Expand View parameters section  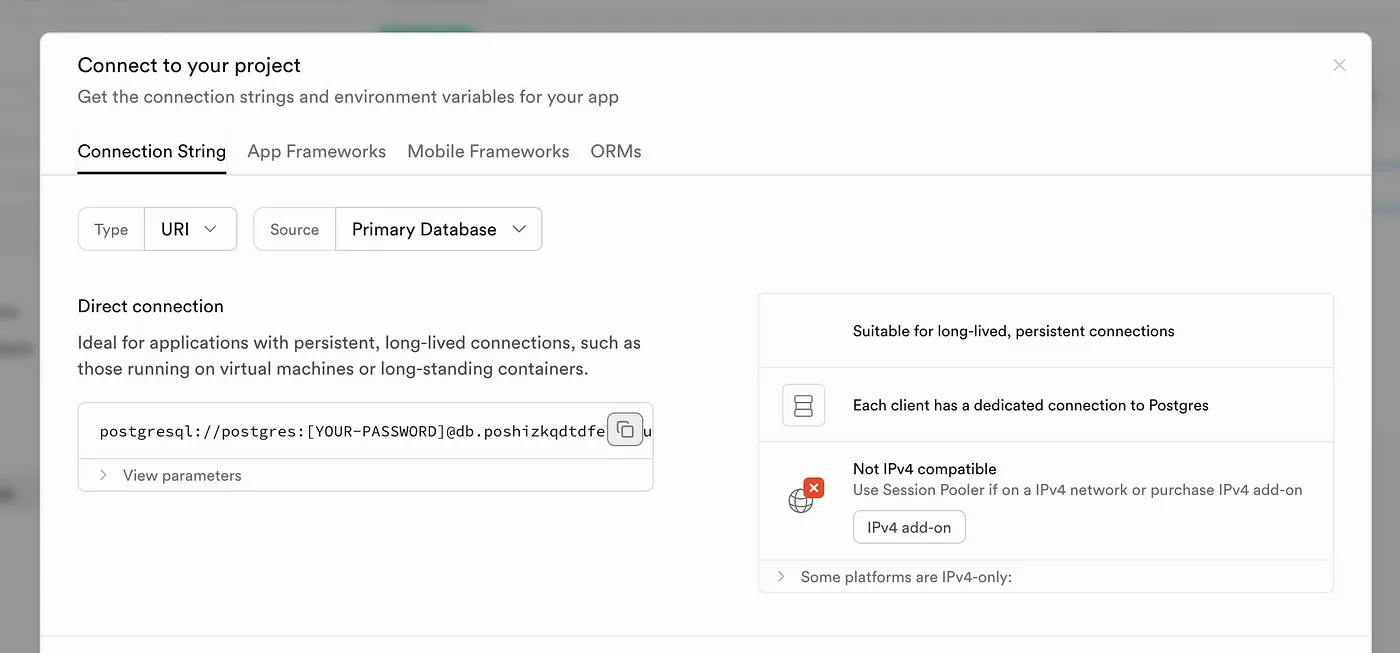pyautogui.click(x=181, y=475)
